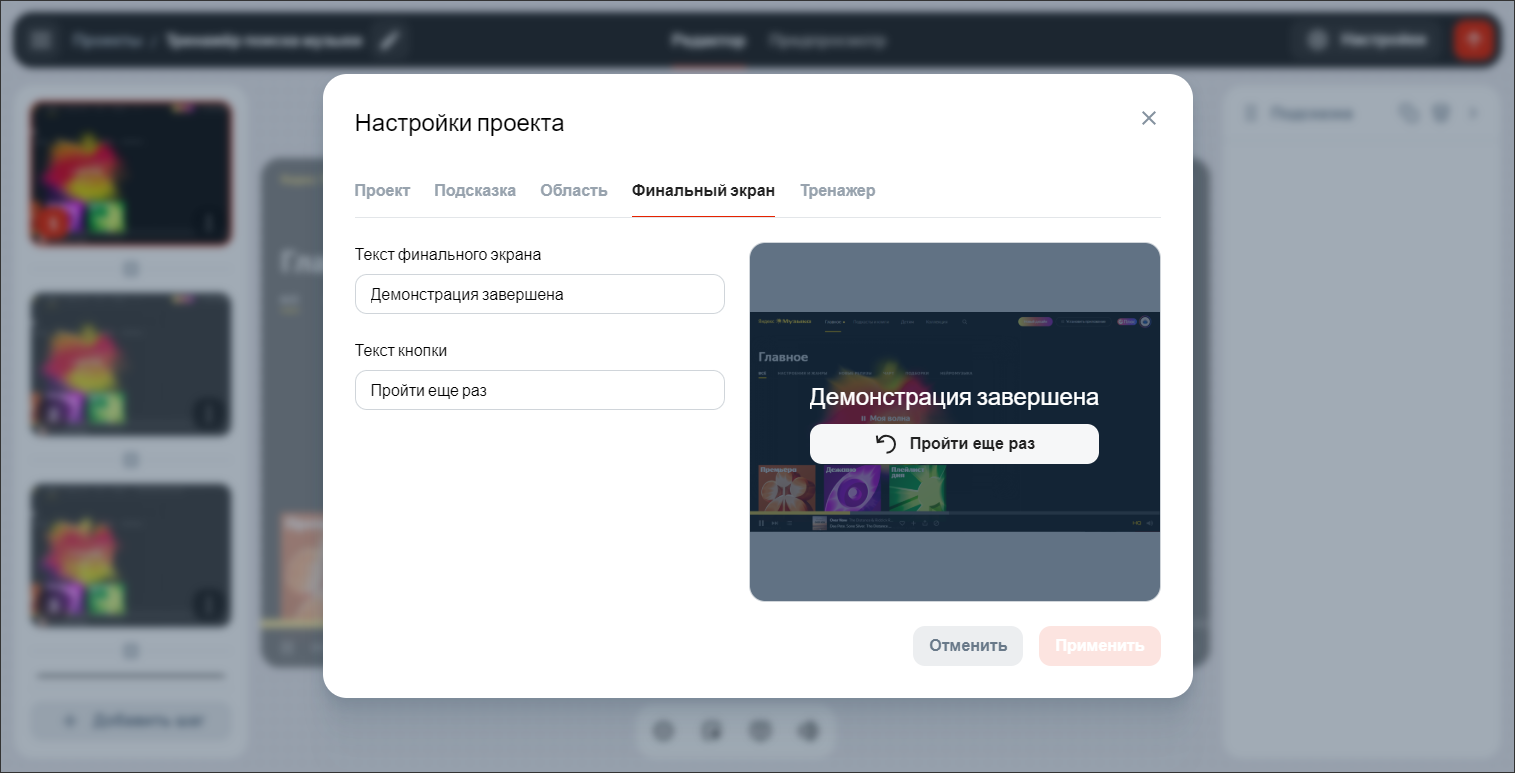Image resolution: width=1515 pixels, height=773 pixels.
Task: Click the Текст кнопки input field
Action: point(539,389)
